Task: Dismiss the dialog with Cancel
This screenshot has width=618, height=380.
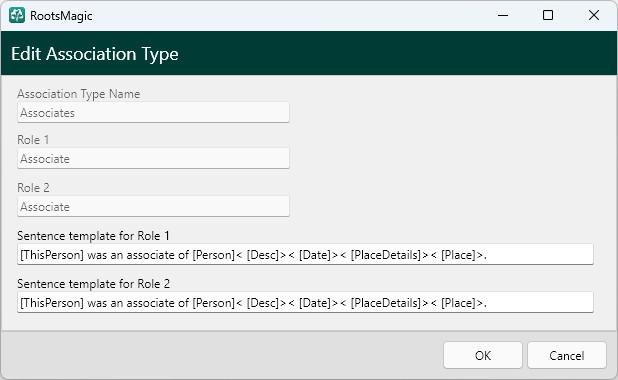Action: pyautogui.click(x=567, y=356)
